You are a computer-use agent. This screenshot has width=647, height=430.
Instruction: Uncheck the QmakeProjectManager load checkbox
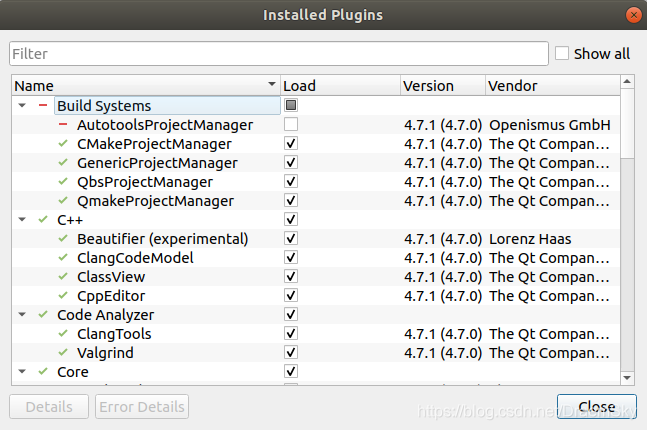[x=291, y=200]
